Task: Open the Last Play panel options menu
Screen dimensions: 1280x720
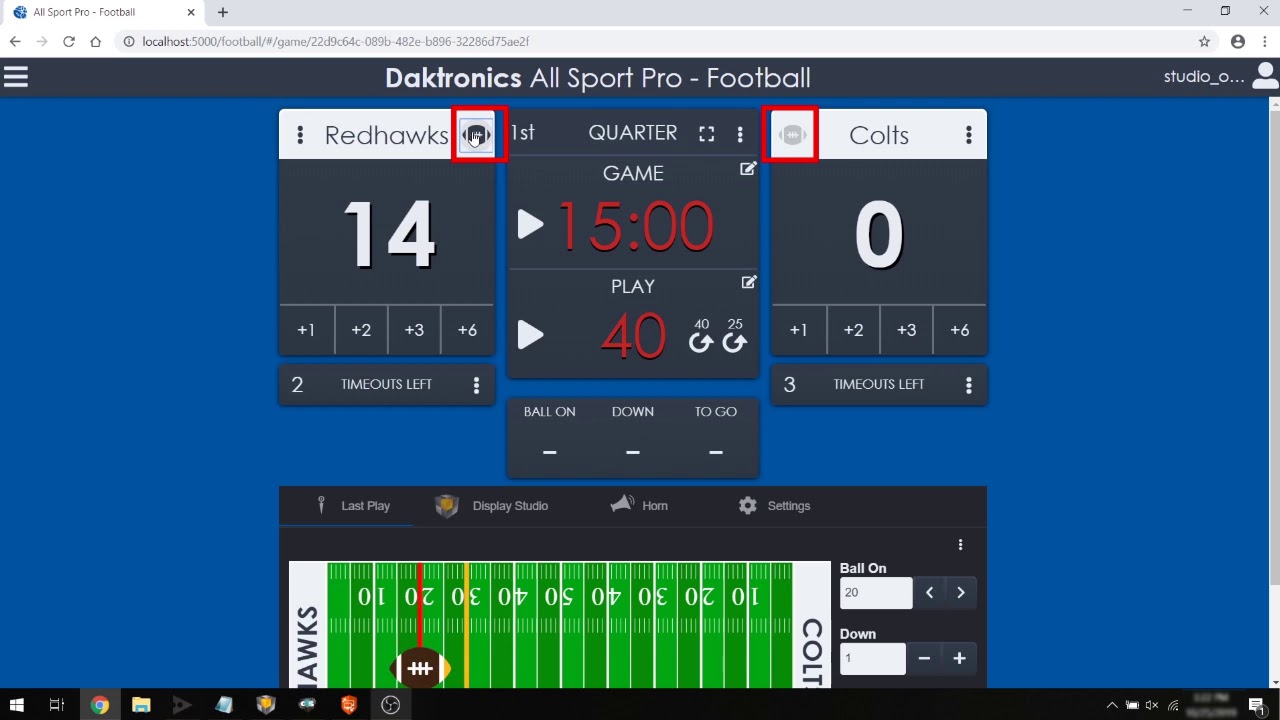Action: [x=960, y=545]
